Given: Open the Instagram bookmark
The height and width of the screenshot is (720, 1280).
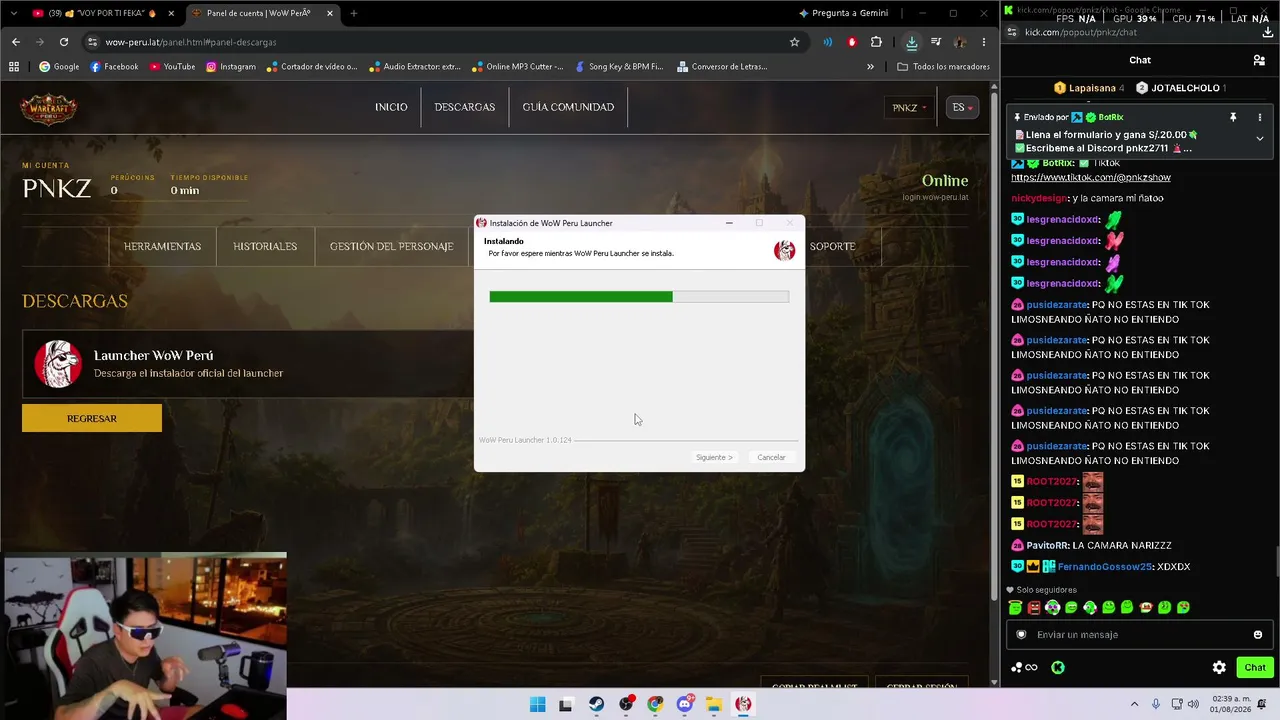Looking at the screenshot, I should 231,67.
